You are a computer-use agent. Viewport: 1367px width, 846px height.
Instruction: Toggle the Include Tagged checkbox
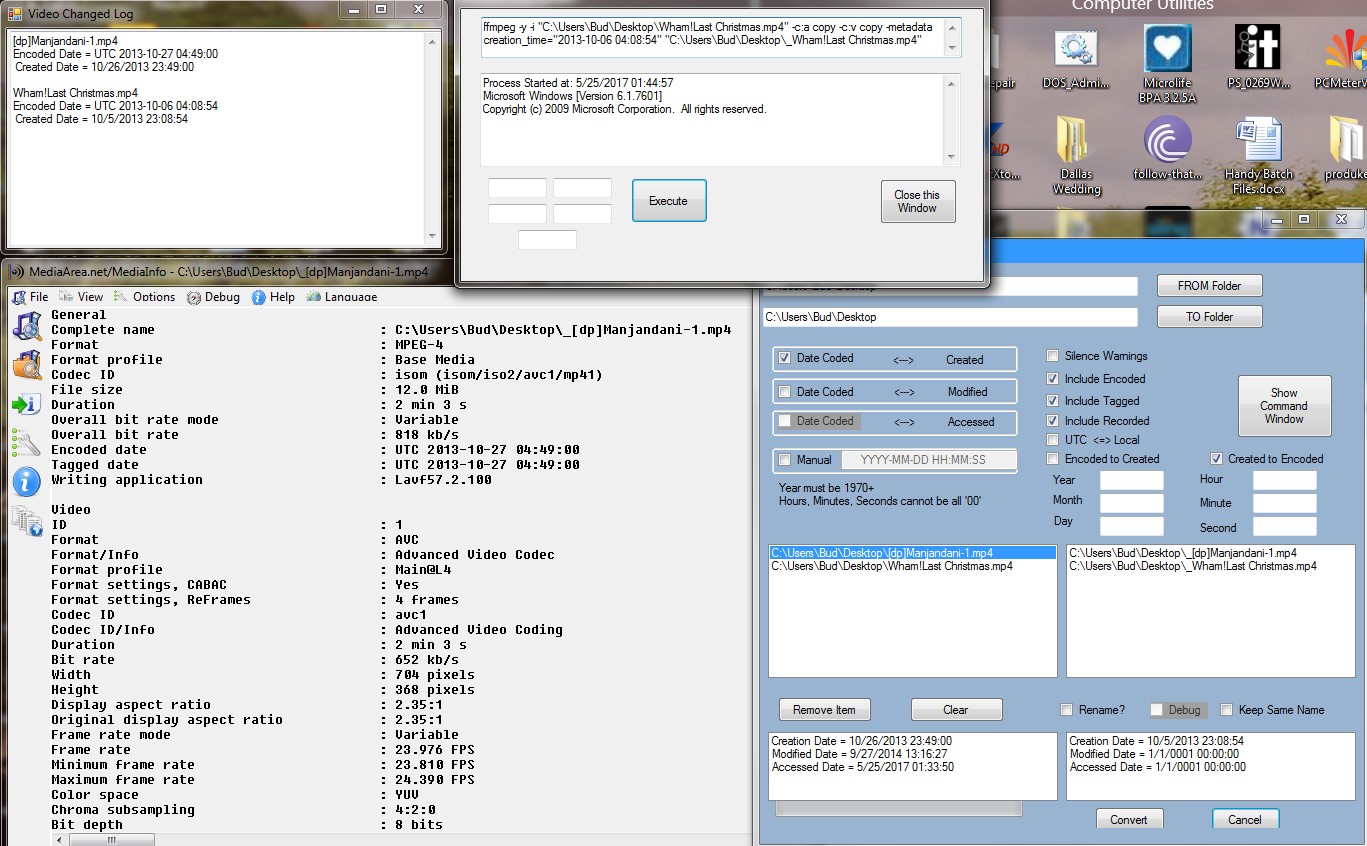click(x=1053, y=401)
